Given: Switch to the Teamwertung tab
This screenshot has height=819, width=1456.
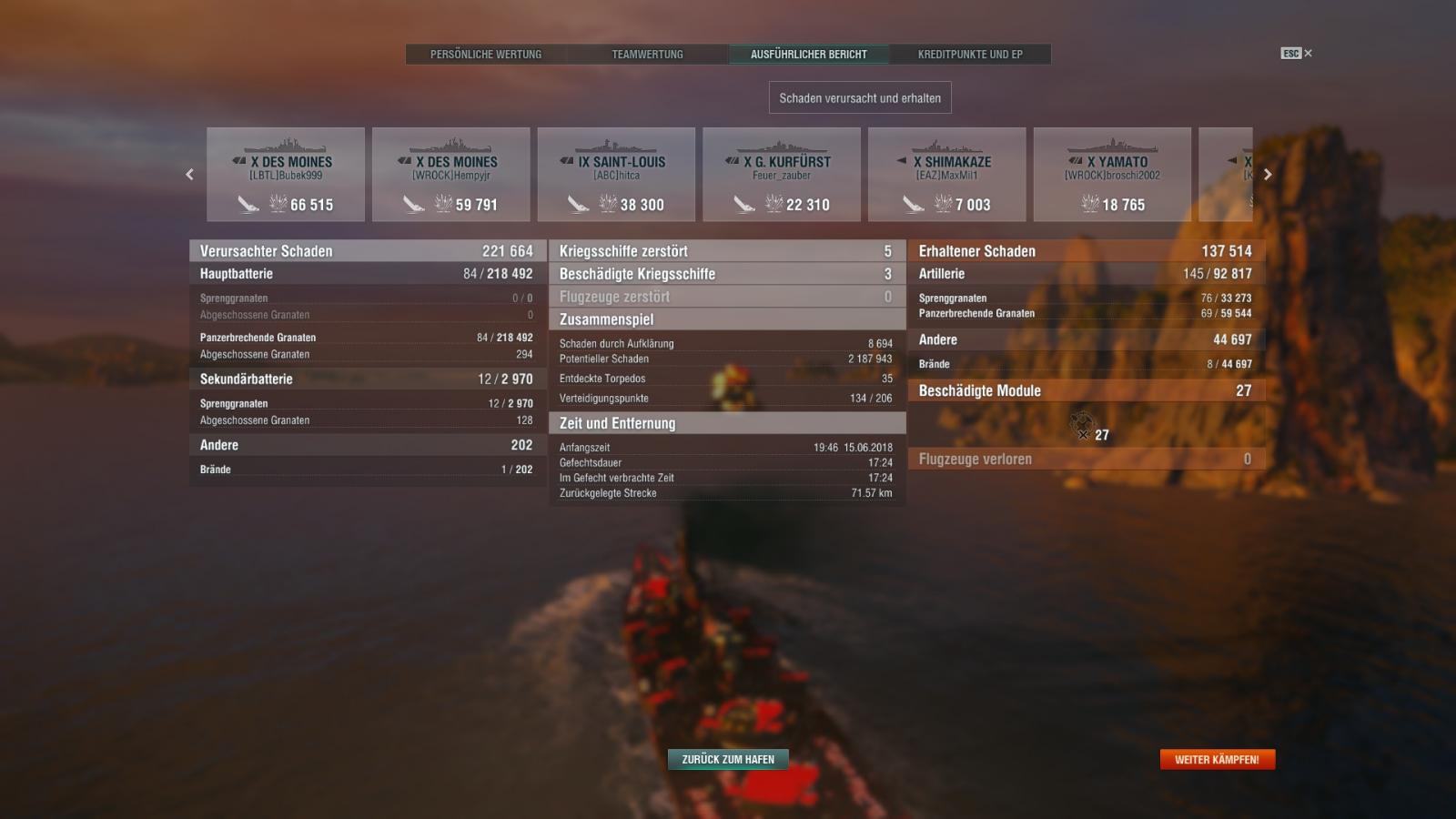Looking at the screenshot, I should tap(647, 55).
